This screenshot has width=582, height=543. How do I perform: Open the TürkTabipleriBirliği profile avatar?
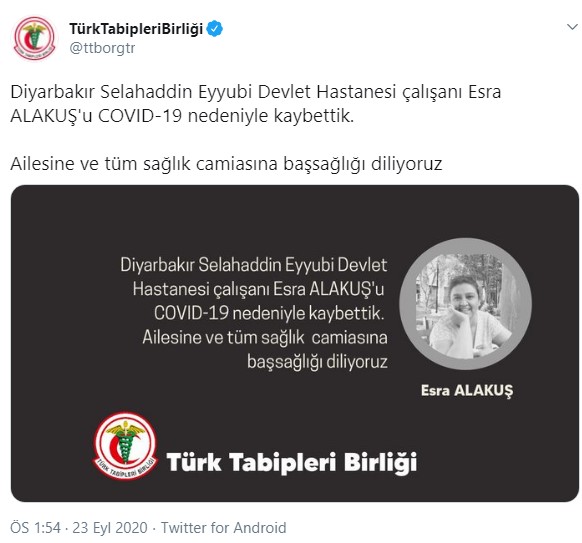click(35, 38)
